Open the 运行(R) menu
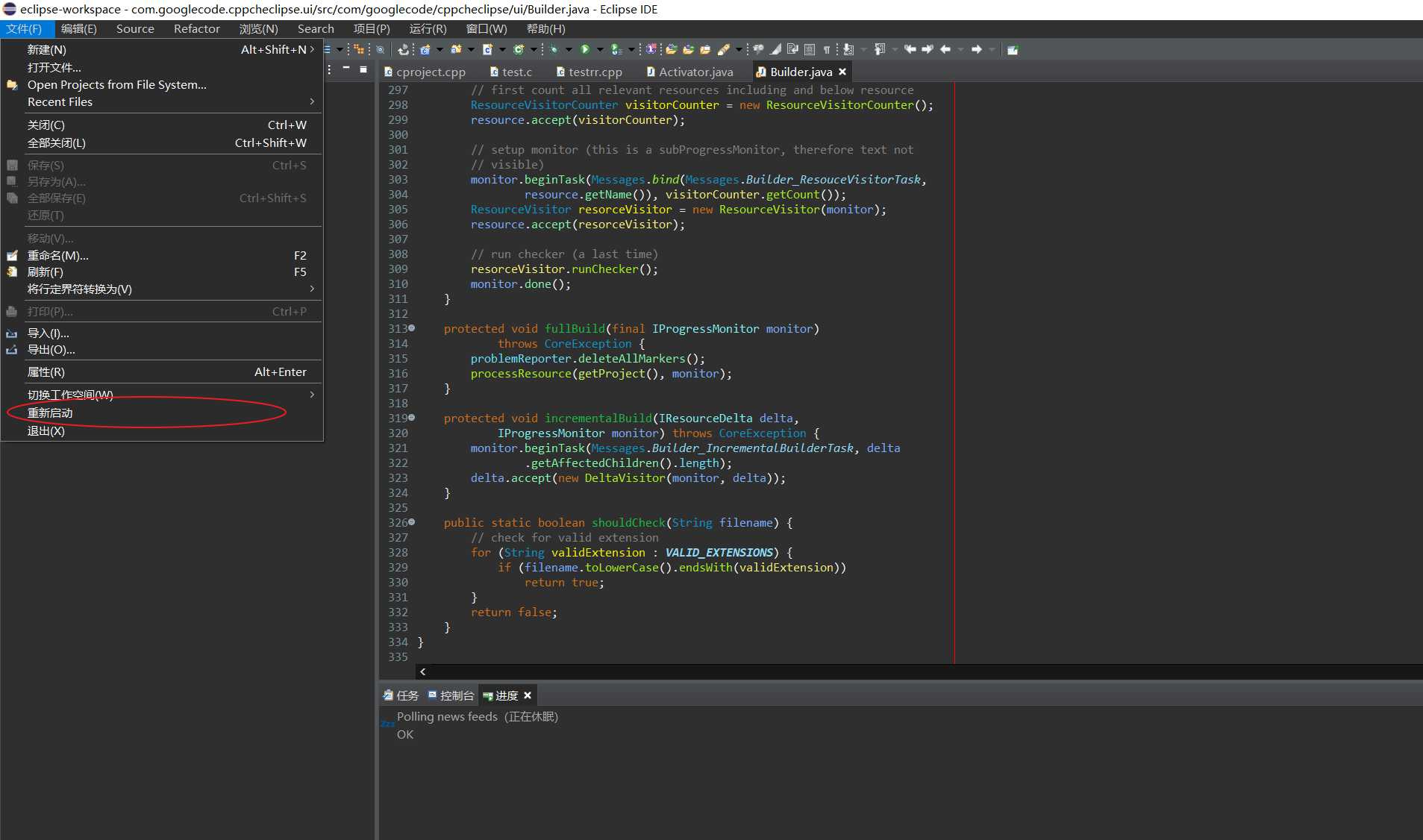 tap(428, 28)
